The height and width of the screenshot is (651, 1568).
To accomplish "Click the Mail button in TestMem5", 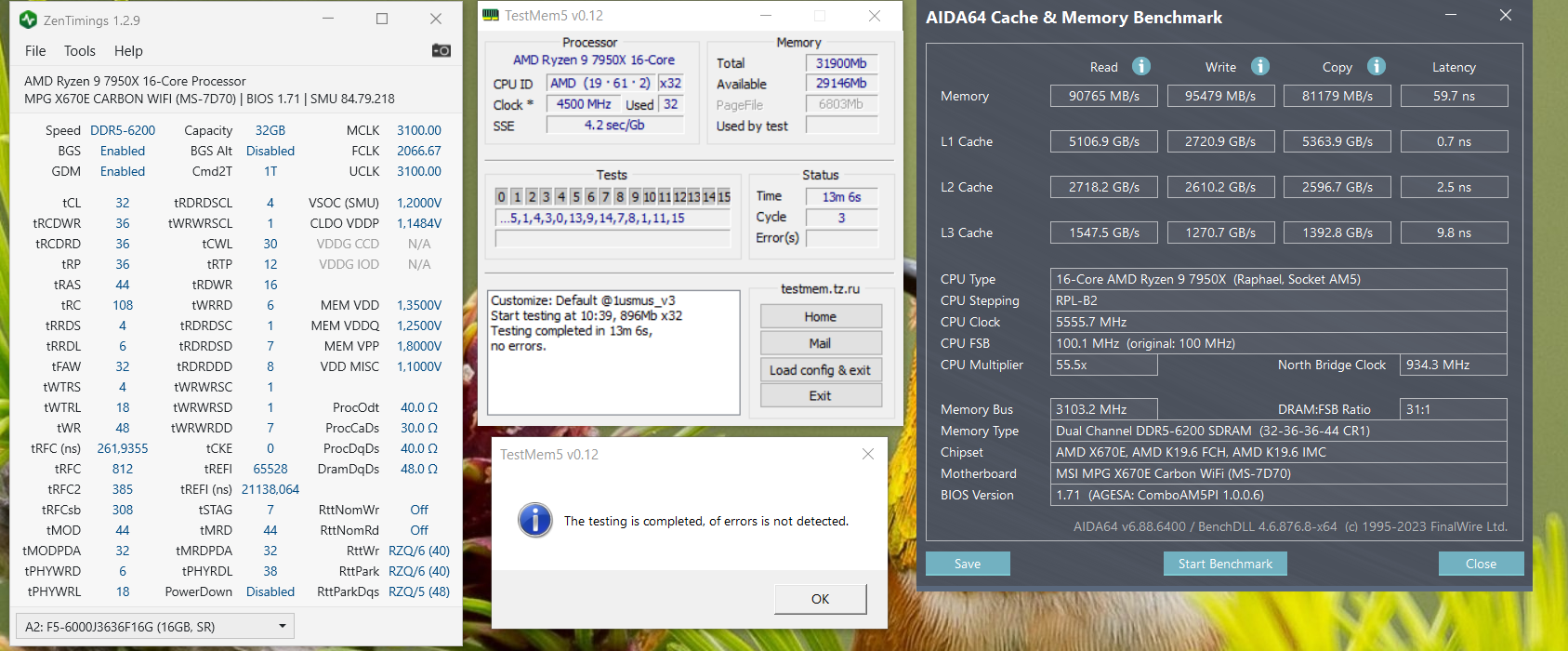I will (821, 343).
